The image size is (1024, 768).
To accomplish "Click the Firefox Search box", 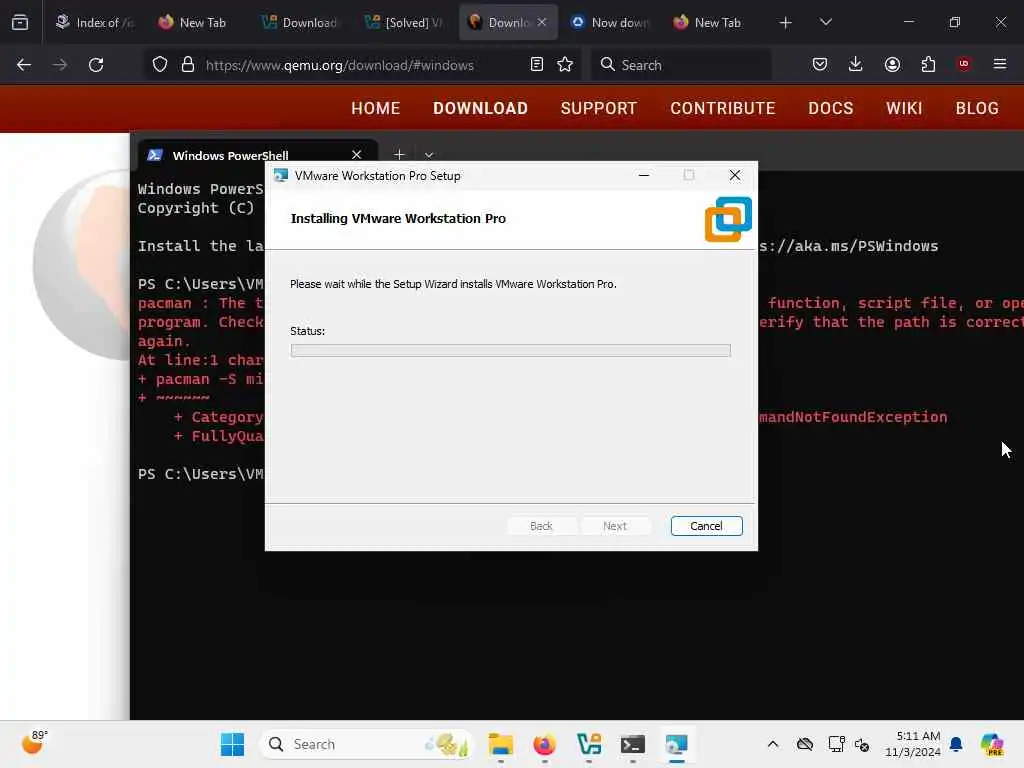I will click(x=681, y=65).
